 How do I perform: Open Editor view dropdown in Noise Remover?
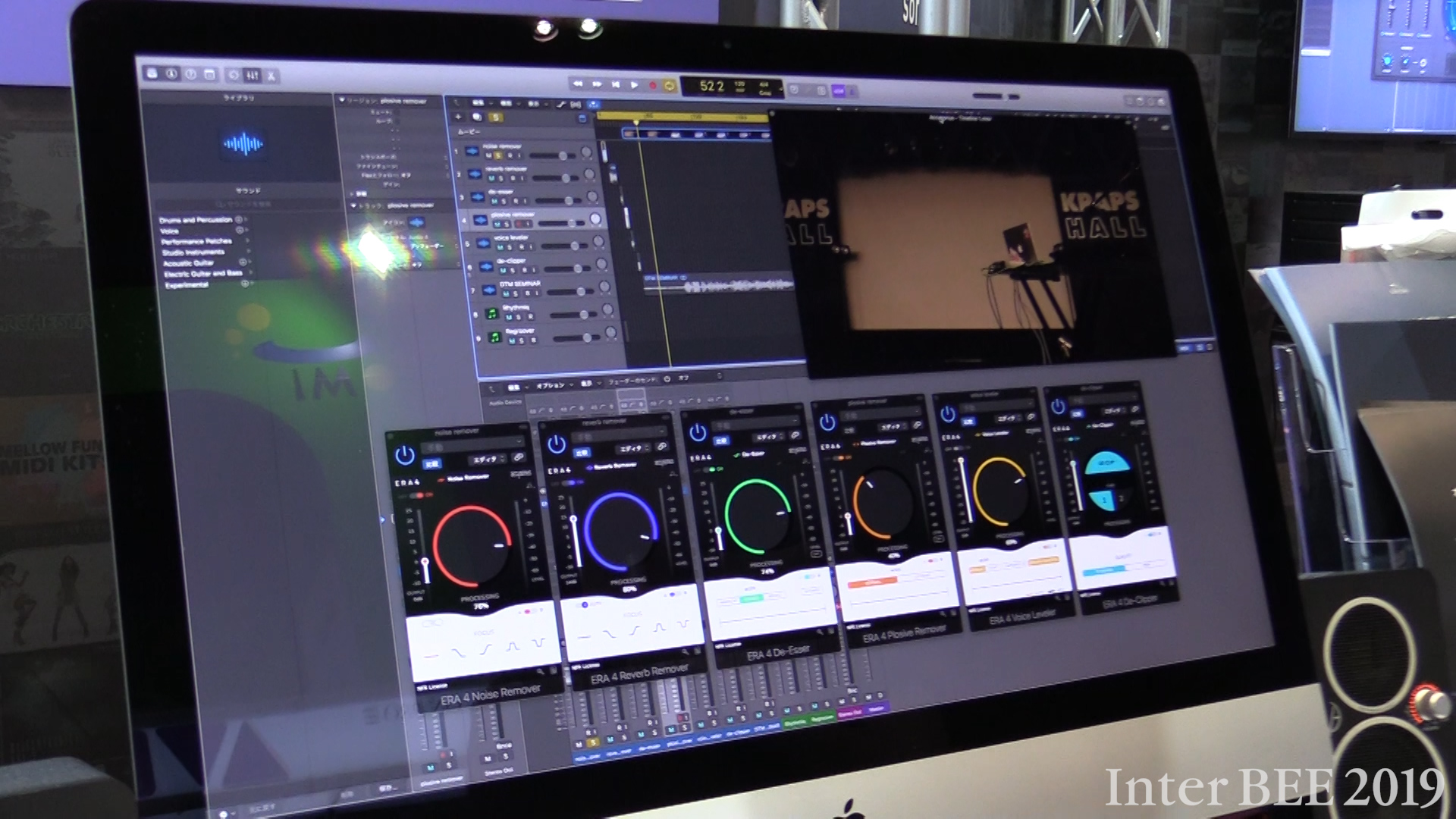[x=488, y=460]
